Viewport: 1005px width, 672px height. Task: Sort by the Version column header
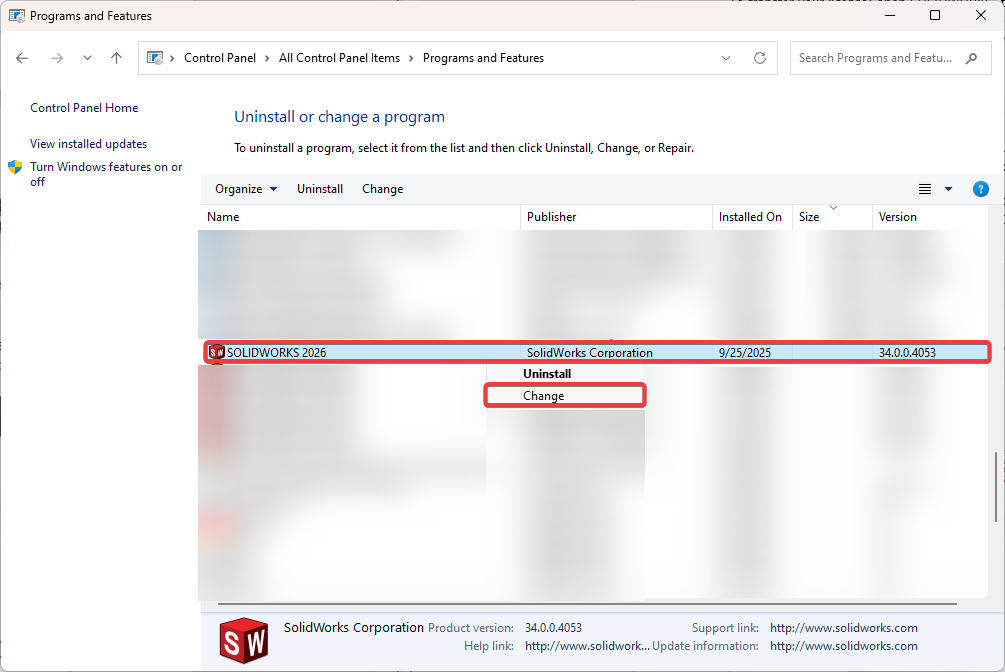coord(930,217)
